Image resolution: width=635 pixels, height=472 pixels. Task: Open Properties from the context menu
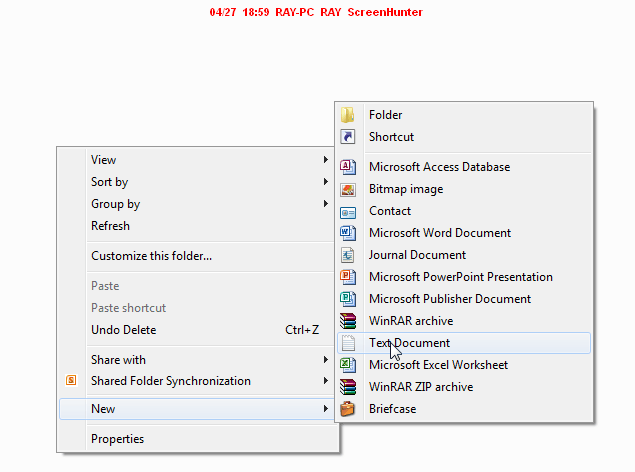pos(196,439)
